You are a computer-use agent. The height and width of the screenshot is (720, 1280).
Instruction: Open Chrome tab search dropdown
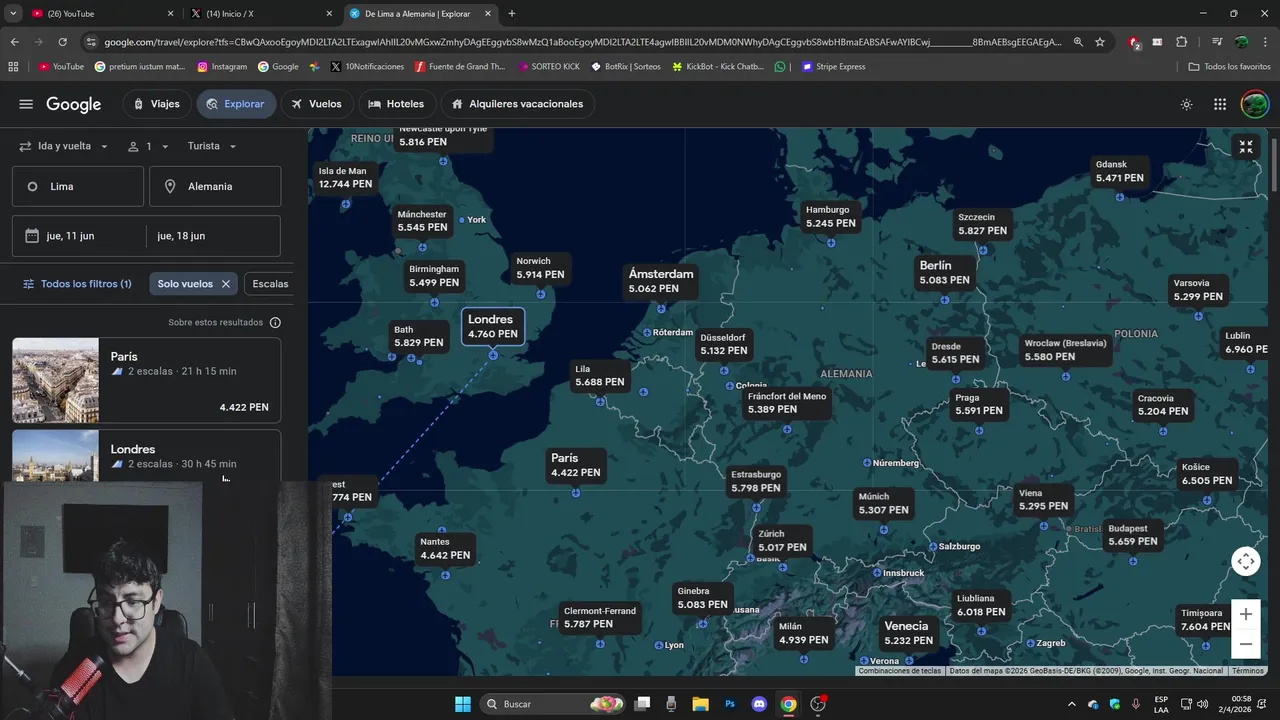point(13,14)
